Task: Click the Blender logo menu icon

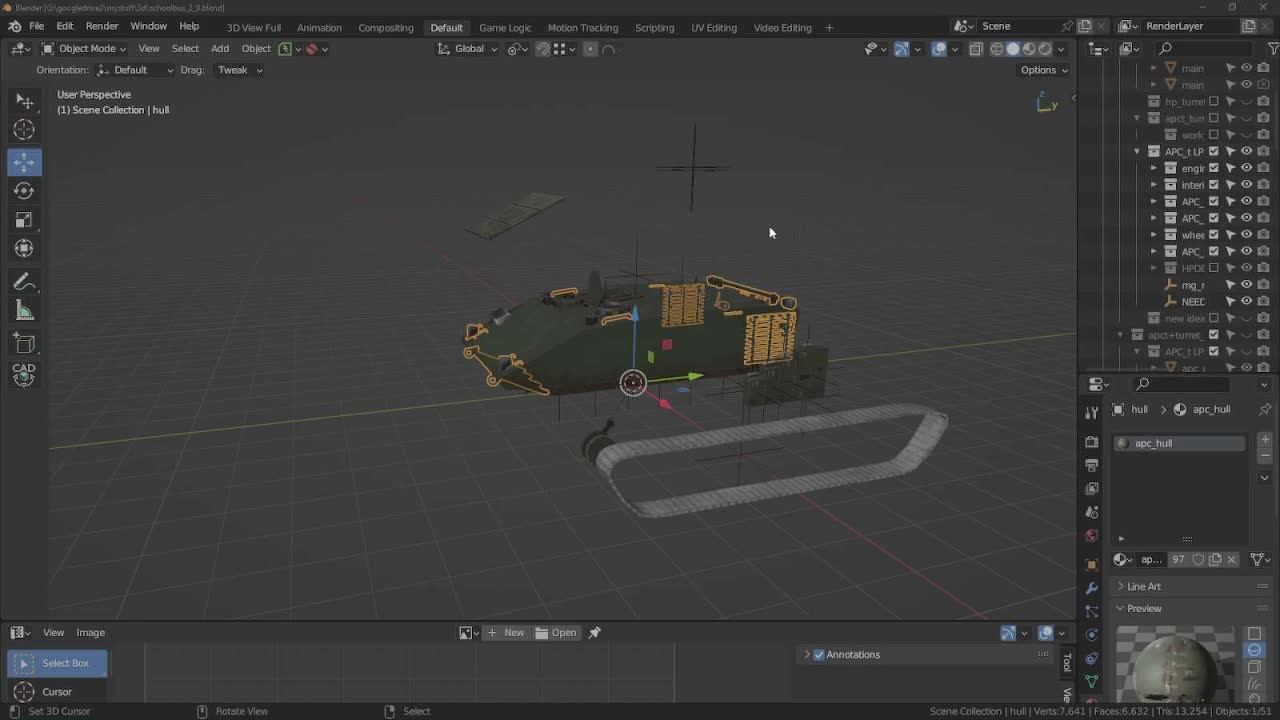Action: pos(15,26)
